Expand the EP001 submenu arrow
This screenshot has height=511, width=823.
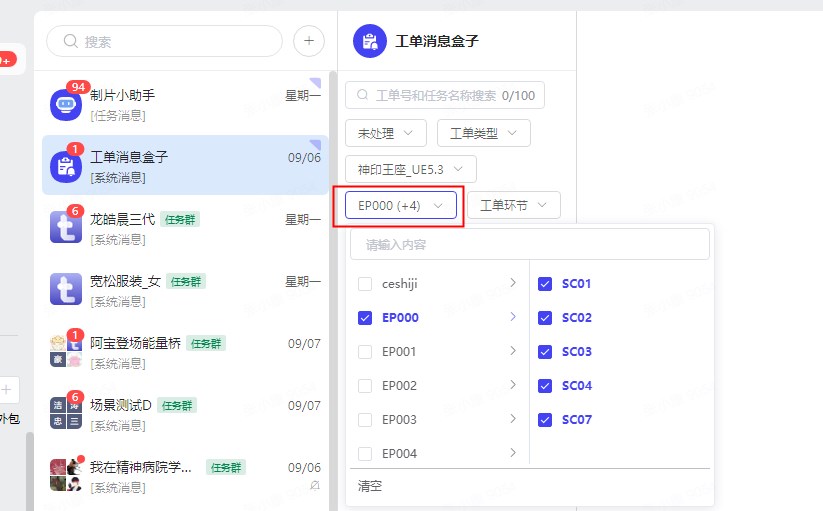[513, 351]
